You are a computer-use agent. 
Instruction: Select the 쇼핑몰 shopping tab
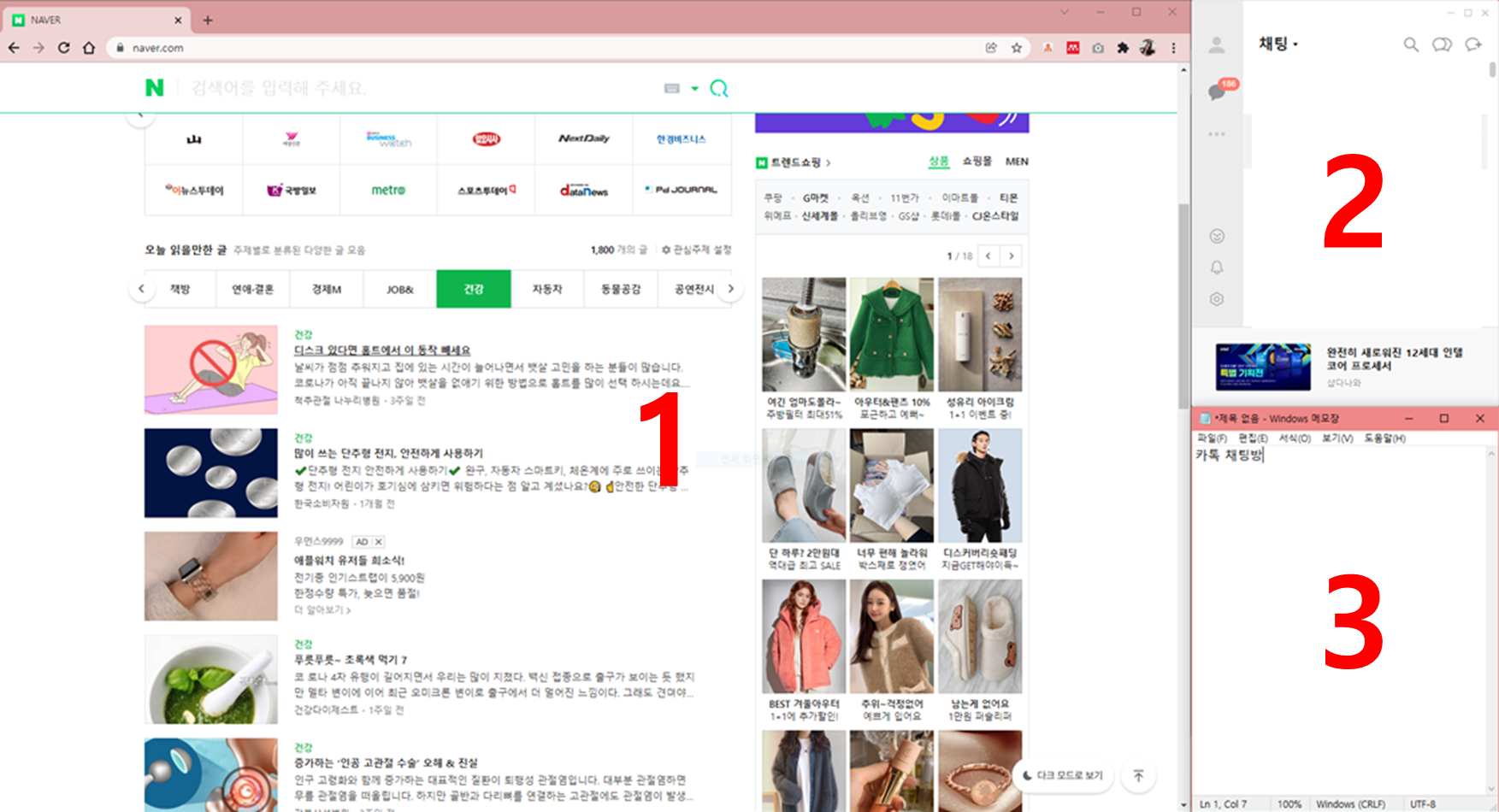977,162
